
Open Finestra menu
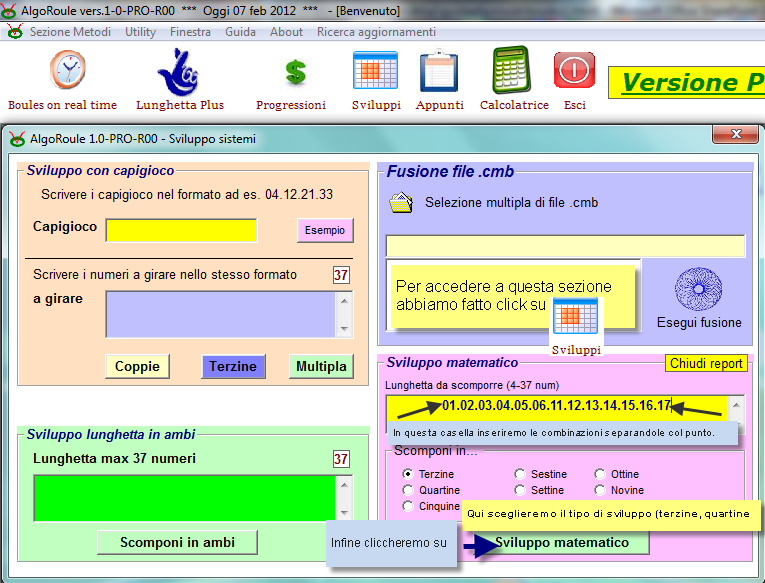(x=190, y=32)
